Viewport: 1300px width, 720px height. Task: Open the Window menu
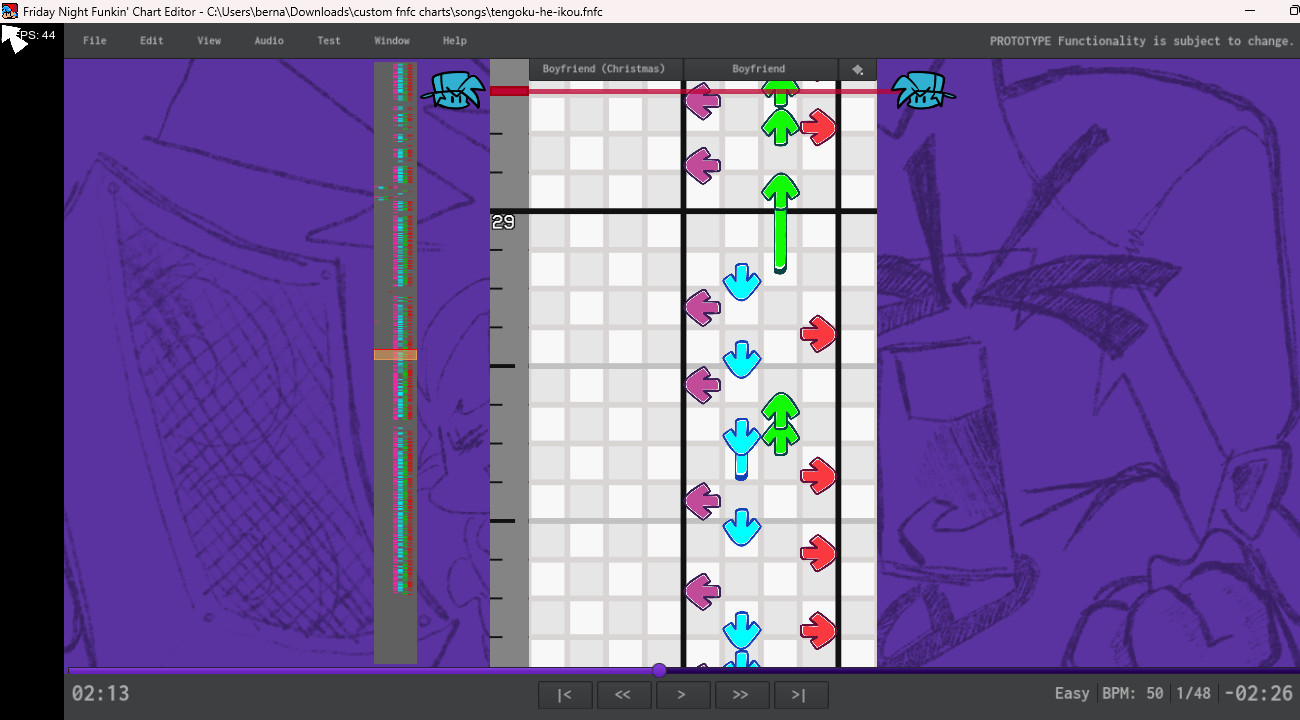[x=392, y=41]
